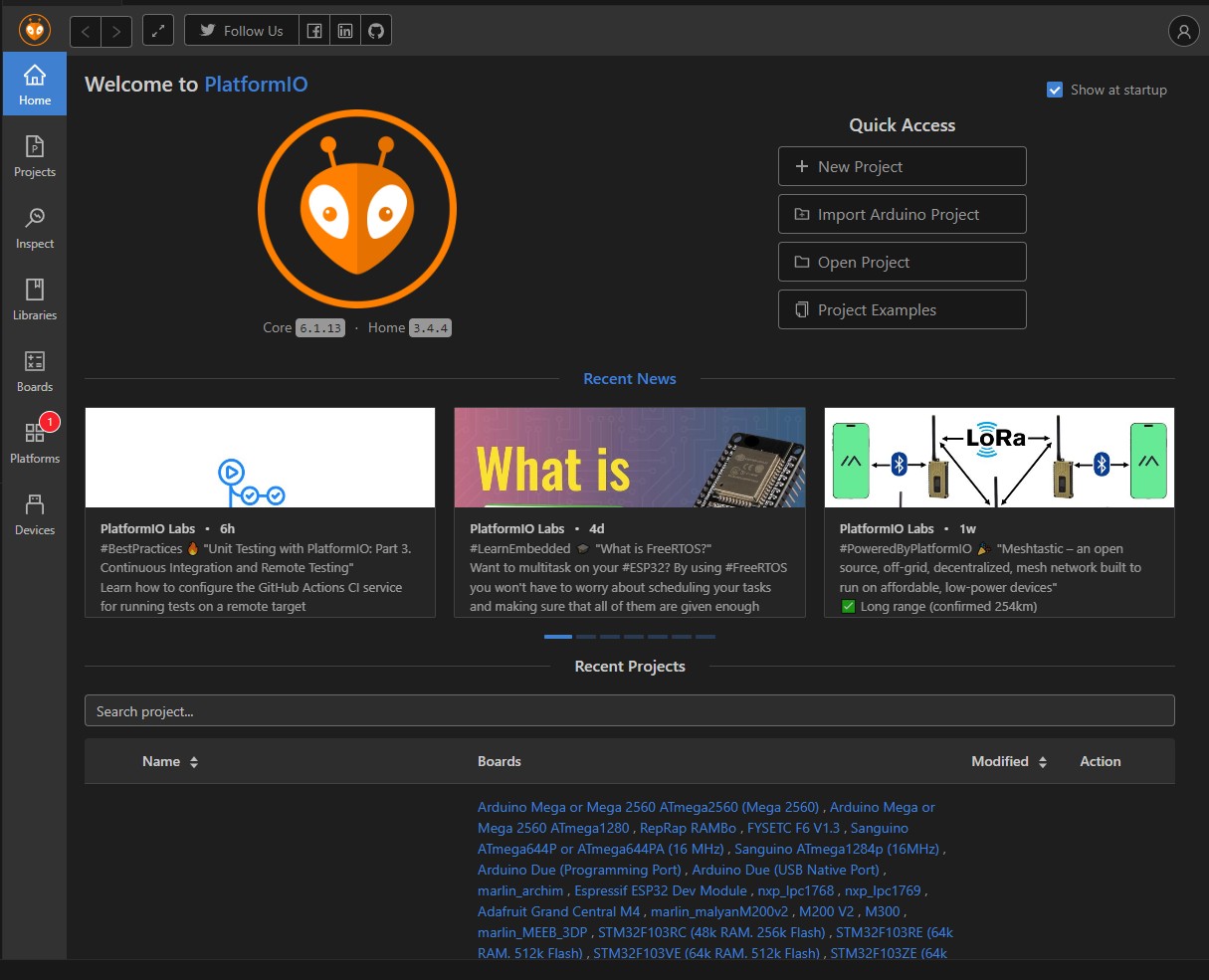Open the M200 V2 board link
The width and height of the screenshot is (1209, 980).
pyautogui.click(x=826, y=911)
